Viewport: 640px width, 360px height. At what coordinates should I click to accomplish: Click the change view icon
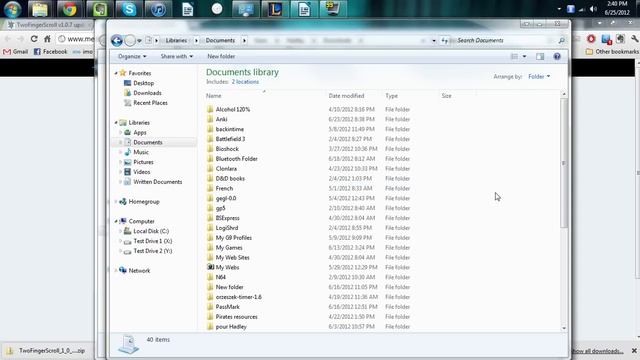click(514, 56)
